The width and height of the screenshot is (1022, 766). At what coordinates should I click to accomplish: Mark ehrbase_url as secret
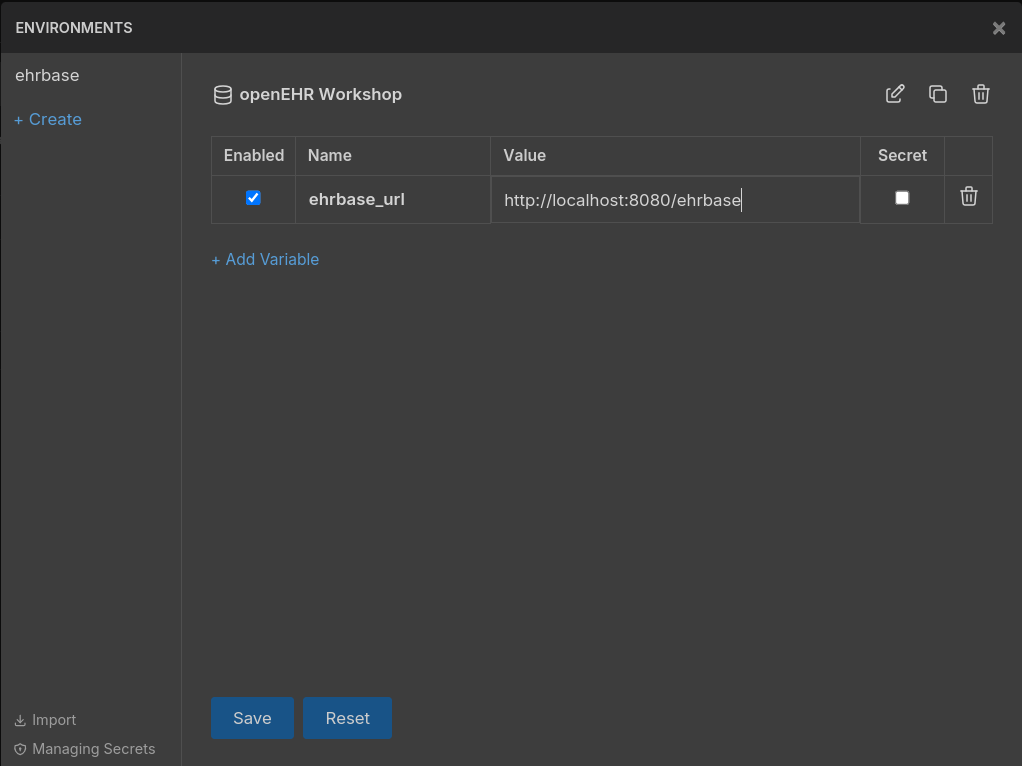pyautogui.click(x=902, y=198)
